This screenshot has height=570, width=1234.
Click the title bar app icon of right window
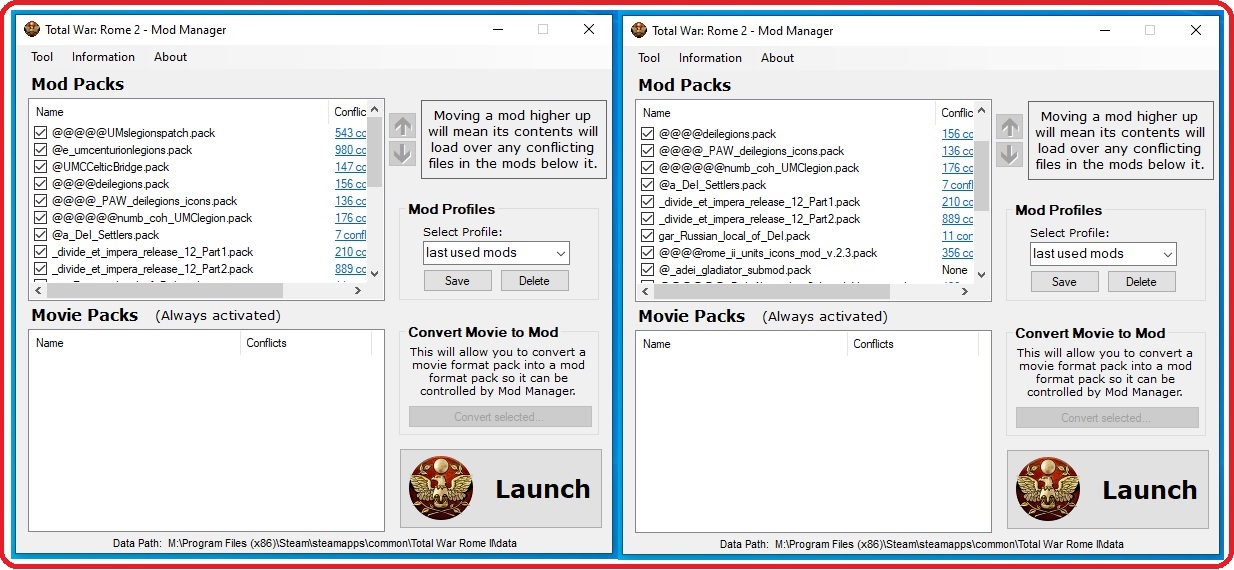point(639,30)
